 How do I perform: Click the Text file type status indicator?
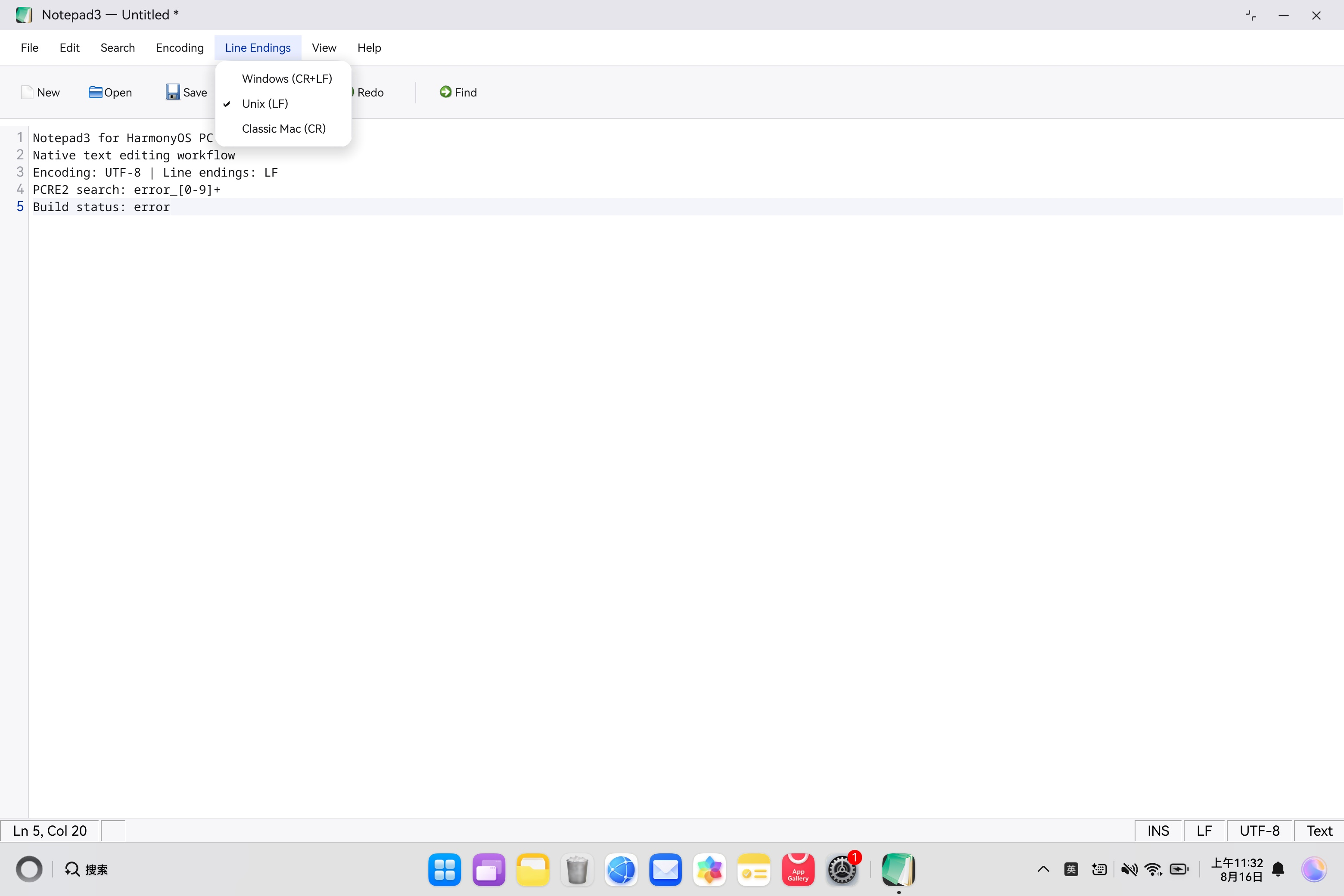[1319, 831]
